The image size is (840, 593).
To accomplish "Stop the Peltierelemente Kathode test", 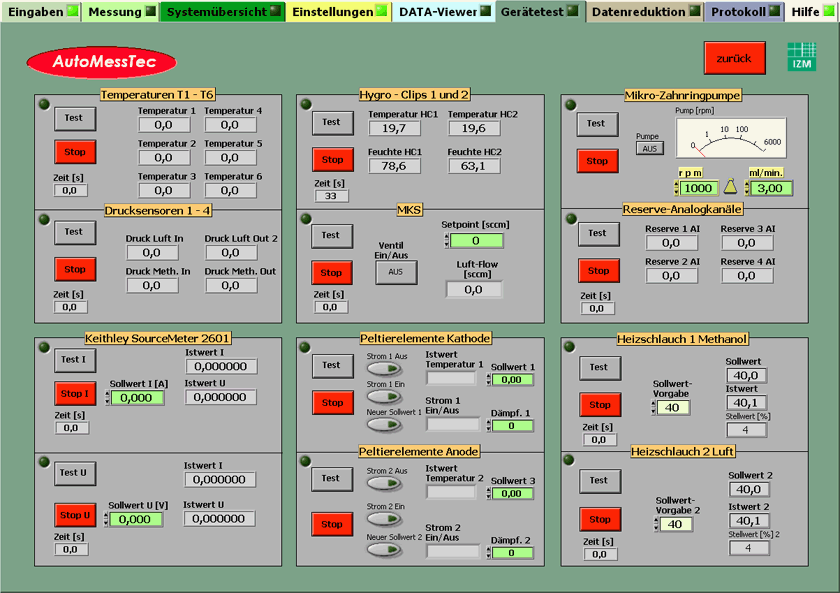I will click(333, 403).
